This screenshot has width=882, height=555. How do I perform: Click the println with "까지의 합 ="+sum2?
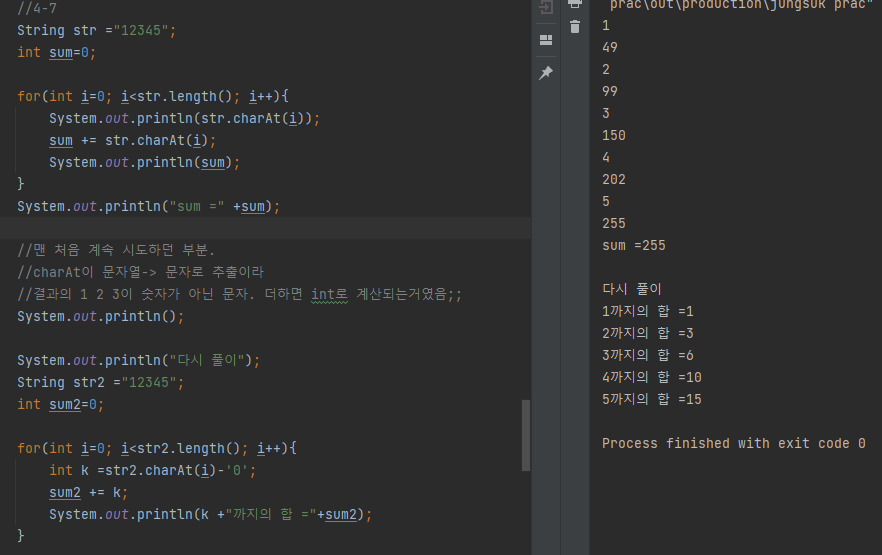click(x=210, y=515)
